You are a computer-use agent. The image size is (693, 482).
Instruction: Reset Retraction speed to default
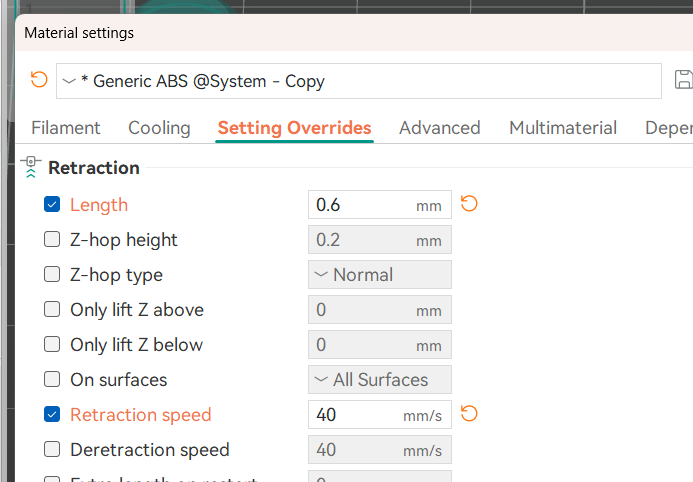tap(469, 414)
